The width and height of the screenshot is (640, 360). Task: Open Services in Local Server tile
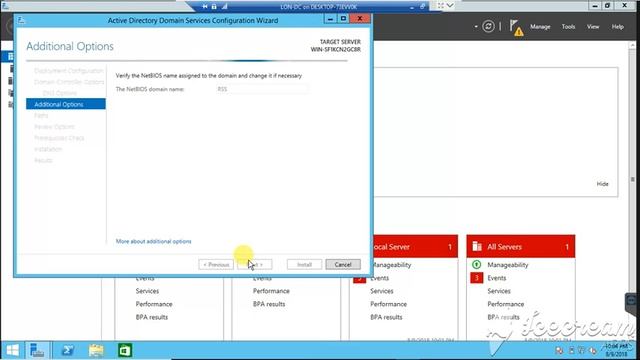(382, 291)
